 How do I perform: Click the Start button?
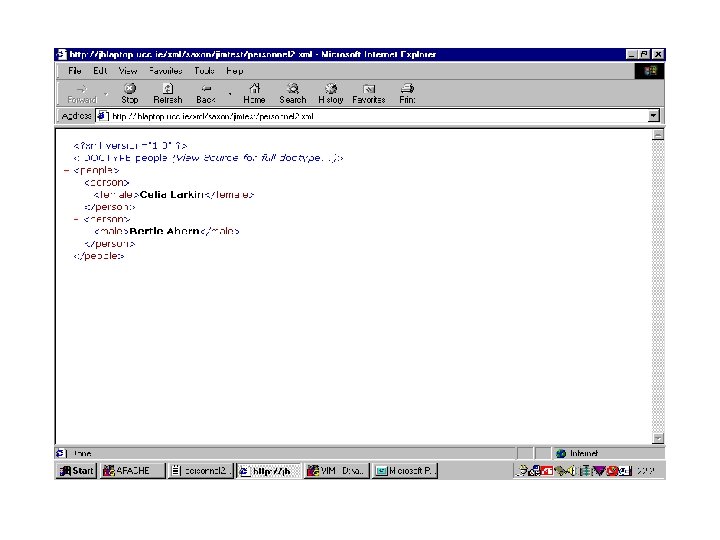pos(77,471)
